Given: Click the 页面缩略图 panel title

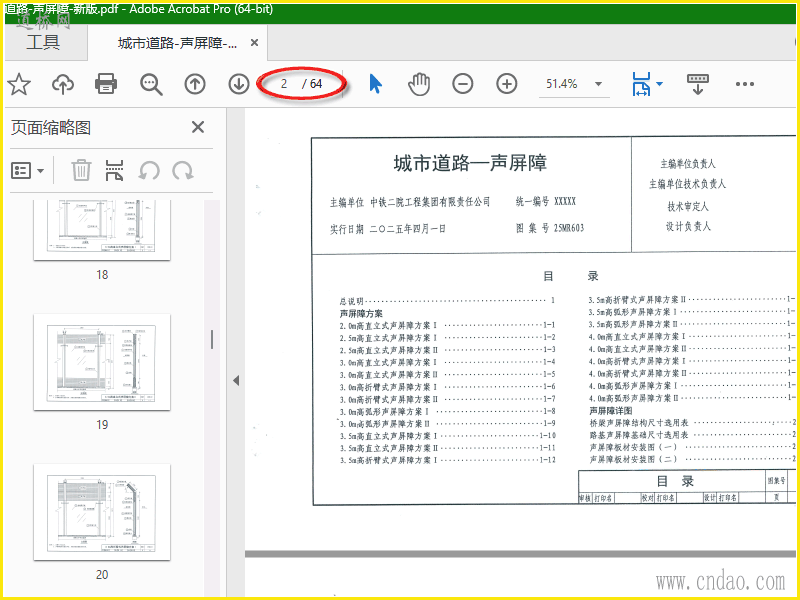Looking at the screenshot, I should (51, 128).
